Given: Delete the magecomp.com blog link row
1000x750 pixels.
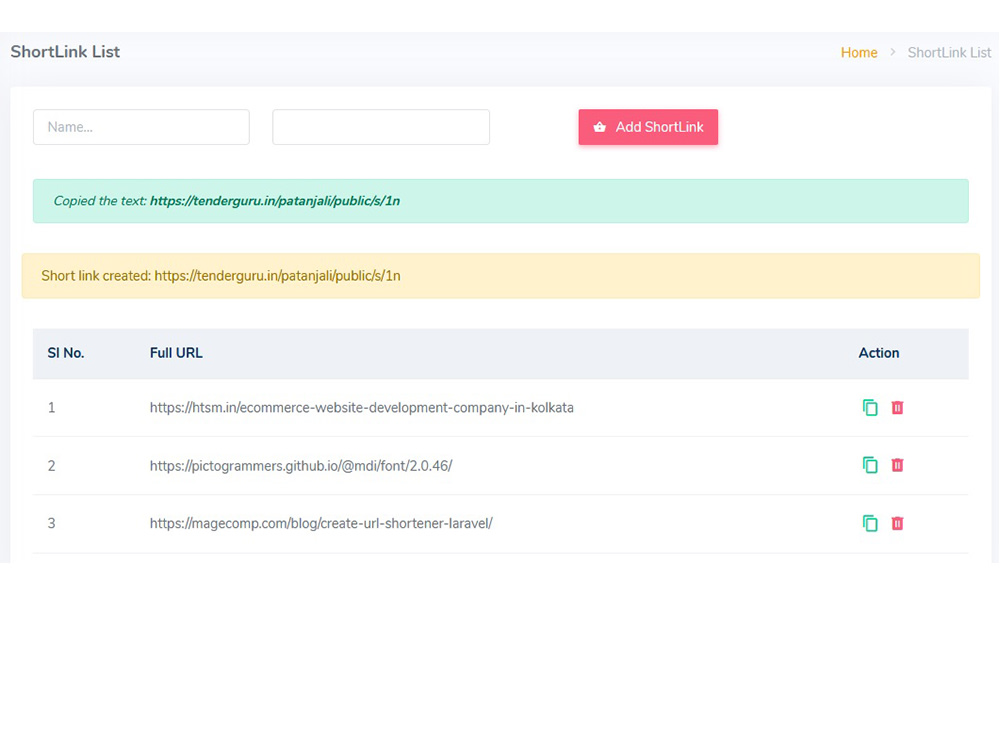Looking at the screenshot, I should pyautogui.click(x=897, y=523).
